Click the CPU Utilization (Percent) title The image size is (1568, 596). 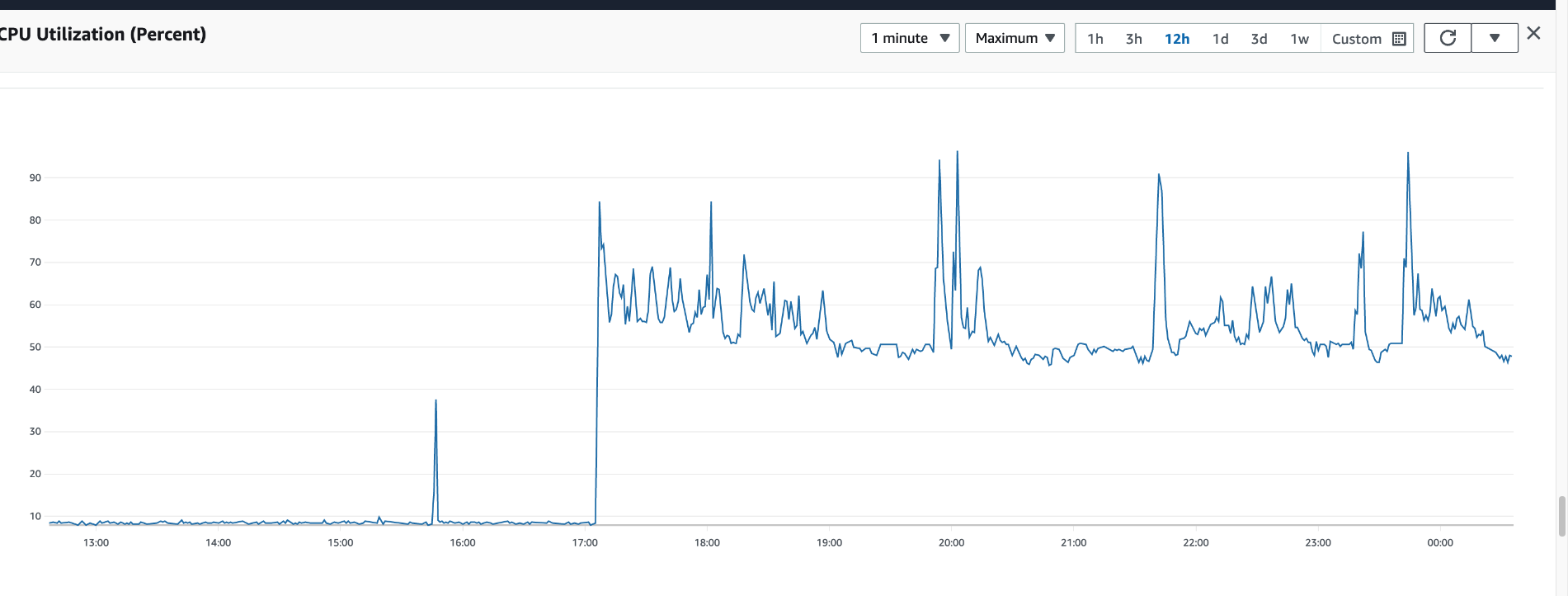point(103,35)
